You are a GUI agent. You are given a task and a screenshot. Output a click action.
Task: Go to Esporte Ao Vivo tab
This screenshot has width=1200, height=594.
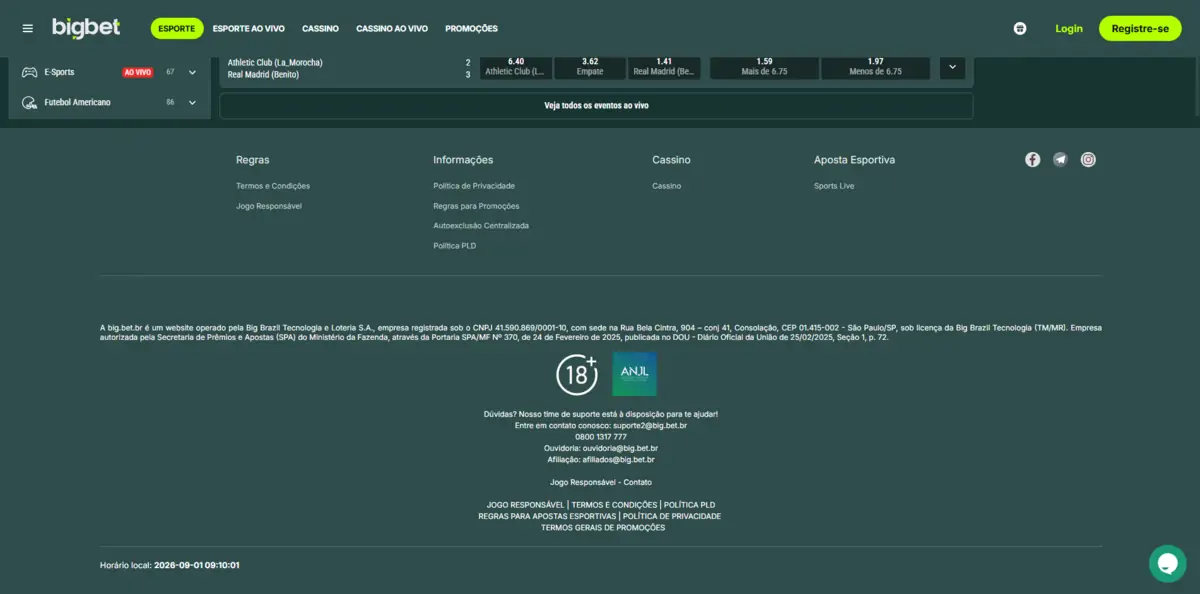click(x=249, y=29)
